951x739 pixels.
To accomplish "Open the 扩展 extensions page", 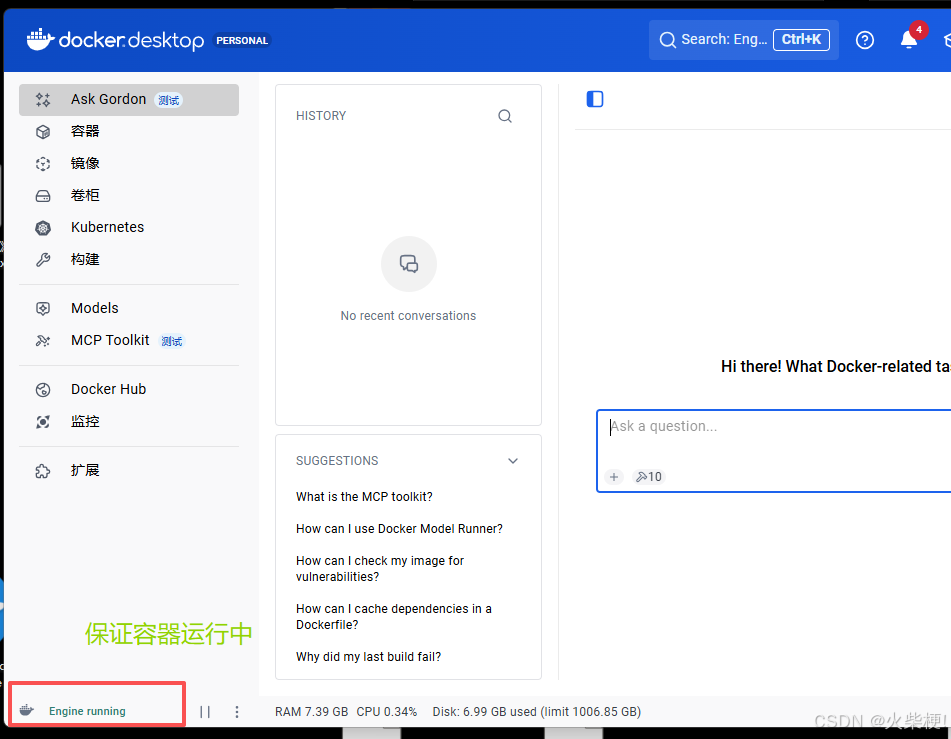I will coord(129,470).
